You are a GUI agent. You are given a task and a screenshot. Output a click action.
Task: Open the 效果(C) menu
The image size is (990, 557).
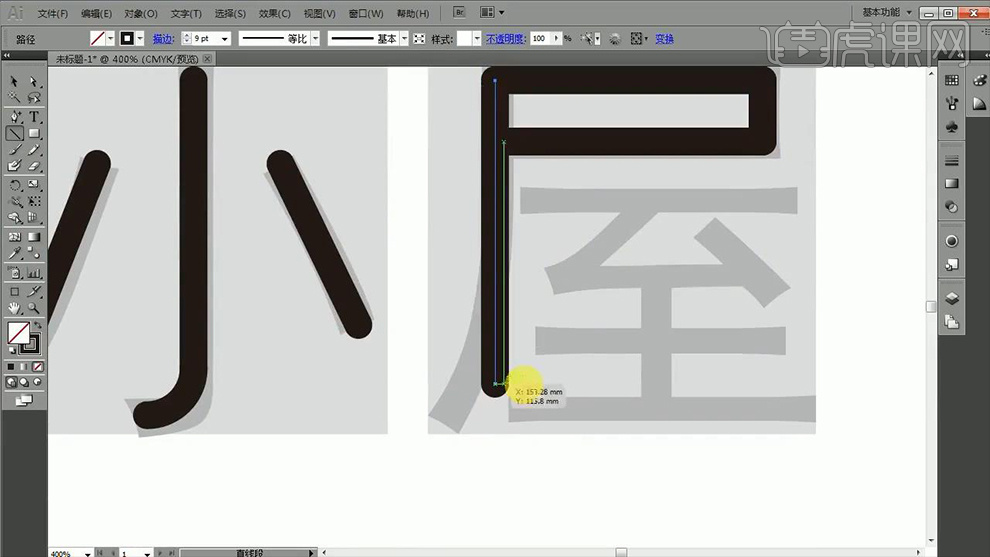click(274, 14)
